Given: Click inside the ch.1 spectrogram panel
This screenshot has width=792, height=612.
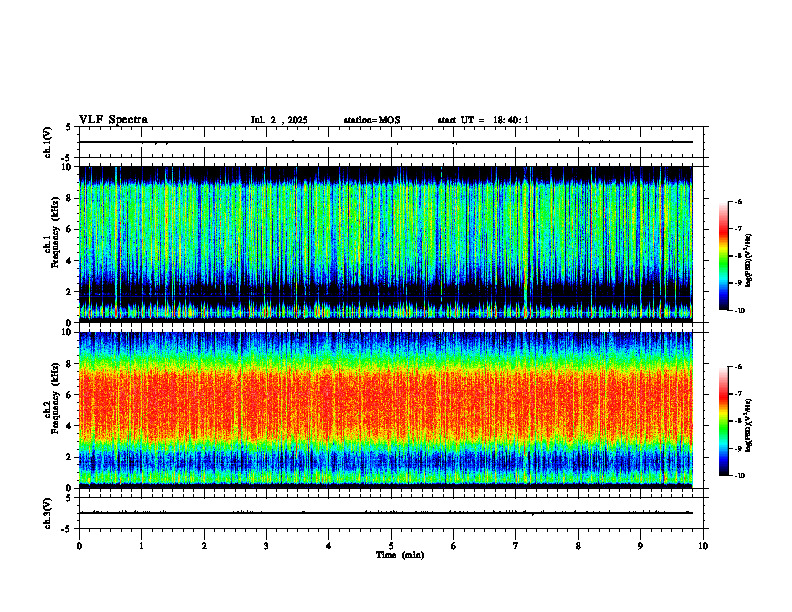Looking at the screenshot, I should pos(386,244).
